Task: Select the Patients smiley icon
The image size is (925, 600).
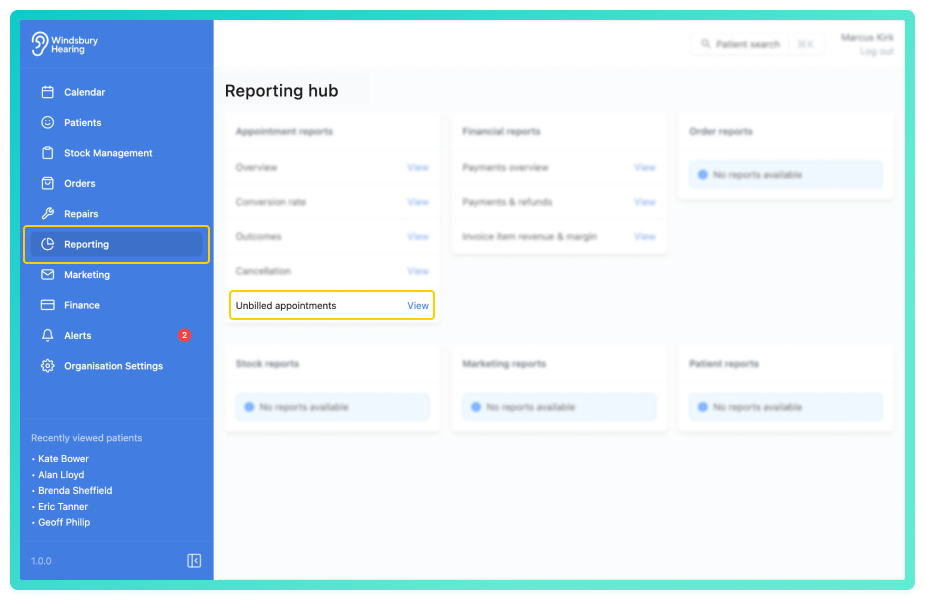Action: click(48, 122)
